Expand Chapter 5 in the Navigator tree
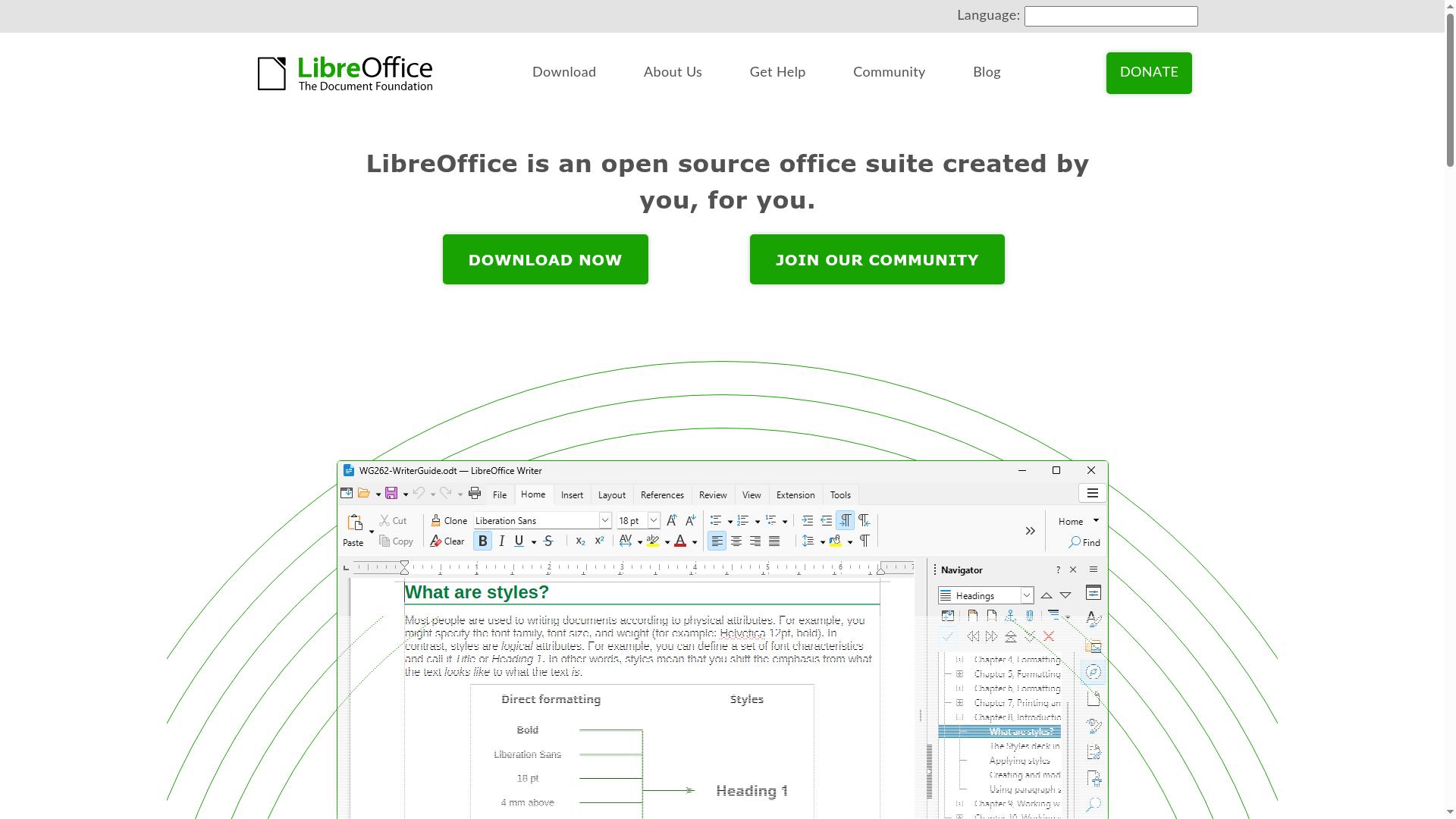Screen dimensions: 1456x819 (x=959, y=673)
